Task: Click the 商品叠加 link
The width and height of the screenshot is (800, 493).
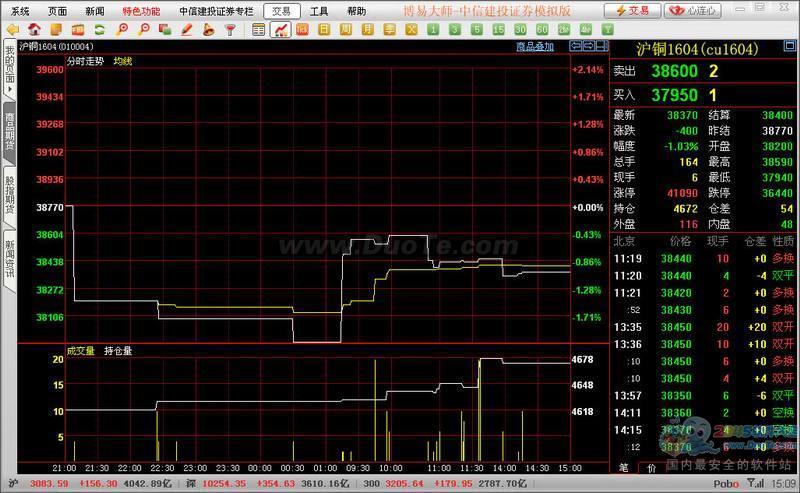Action: [535, 46]
